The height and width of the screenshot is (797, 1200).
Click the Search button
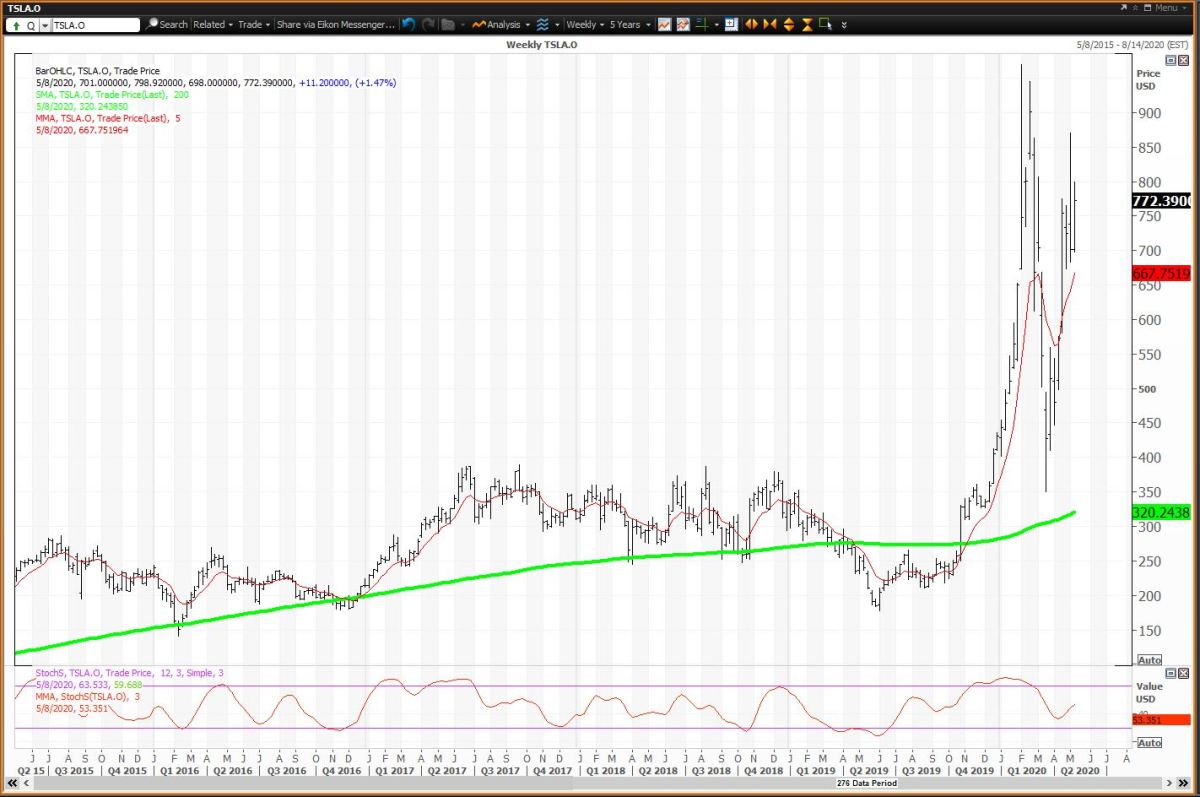167,24
